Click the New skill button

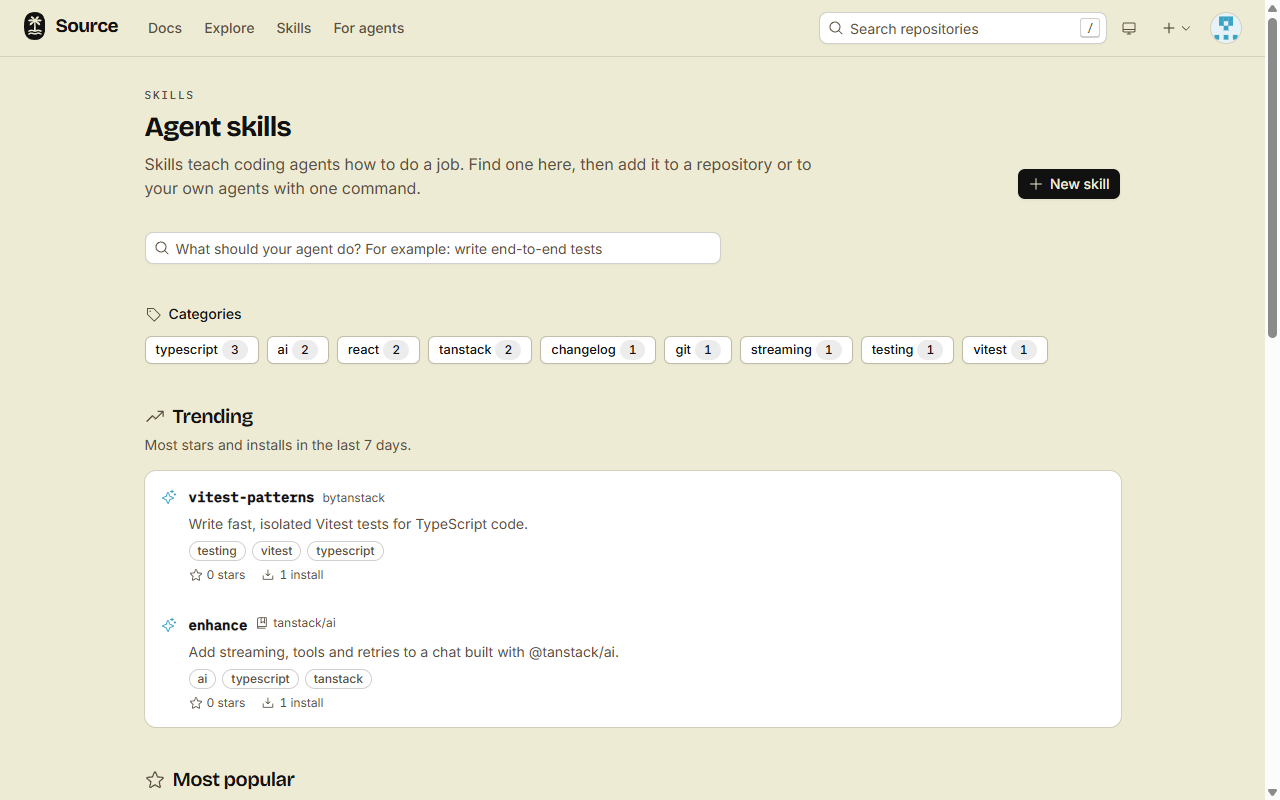pyautogui.click(x=1069, y=184)
